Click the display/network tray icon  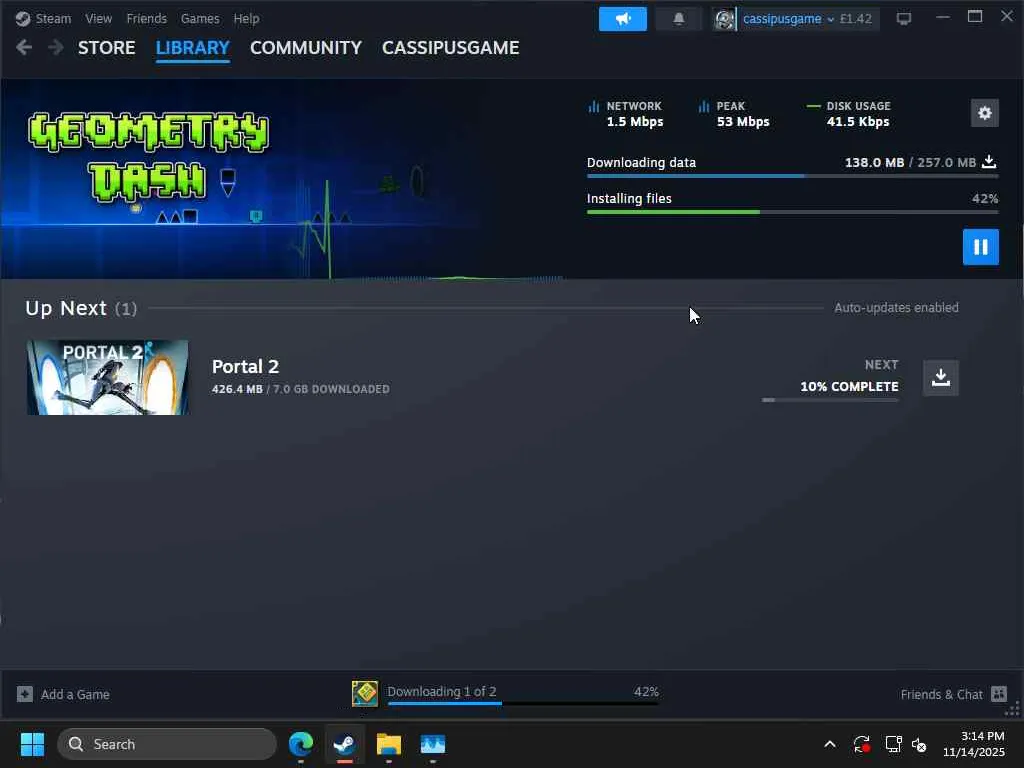(x=893, y=744)
